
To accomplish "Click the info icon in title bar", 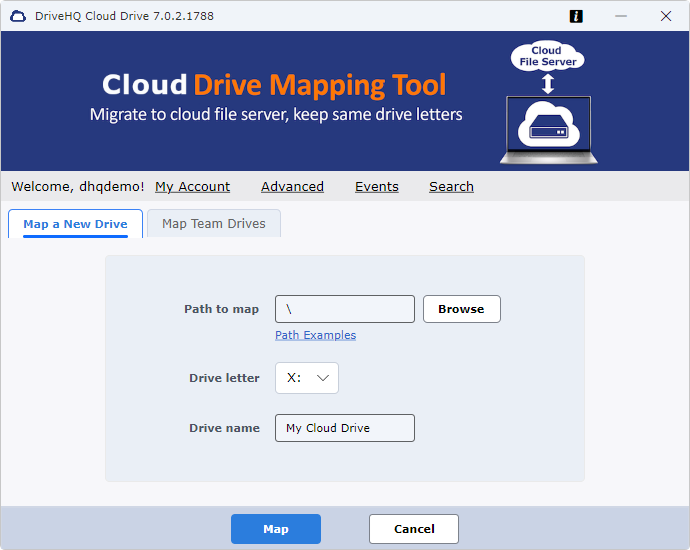I will point(576,16).
